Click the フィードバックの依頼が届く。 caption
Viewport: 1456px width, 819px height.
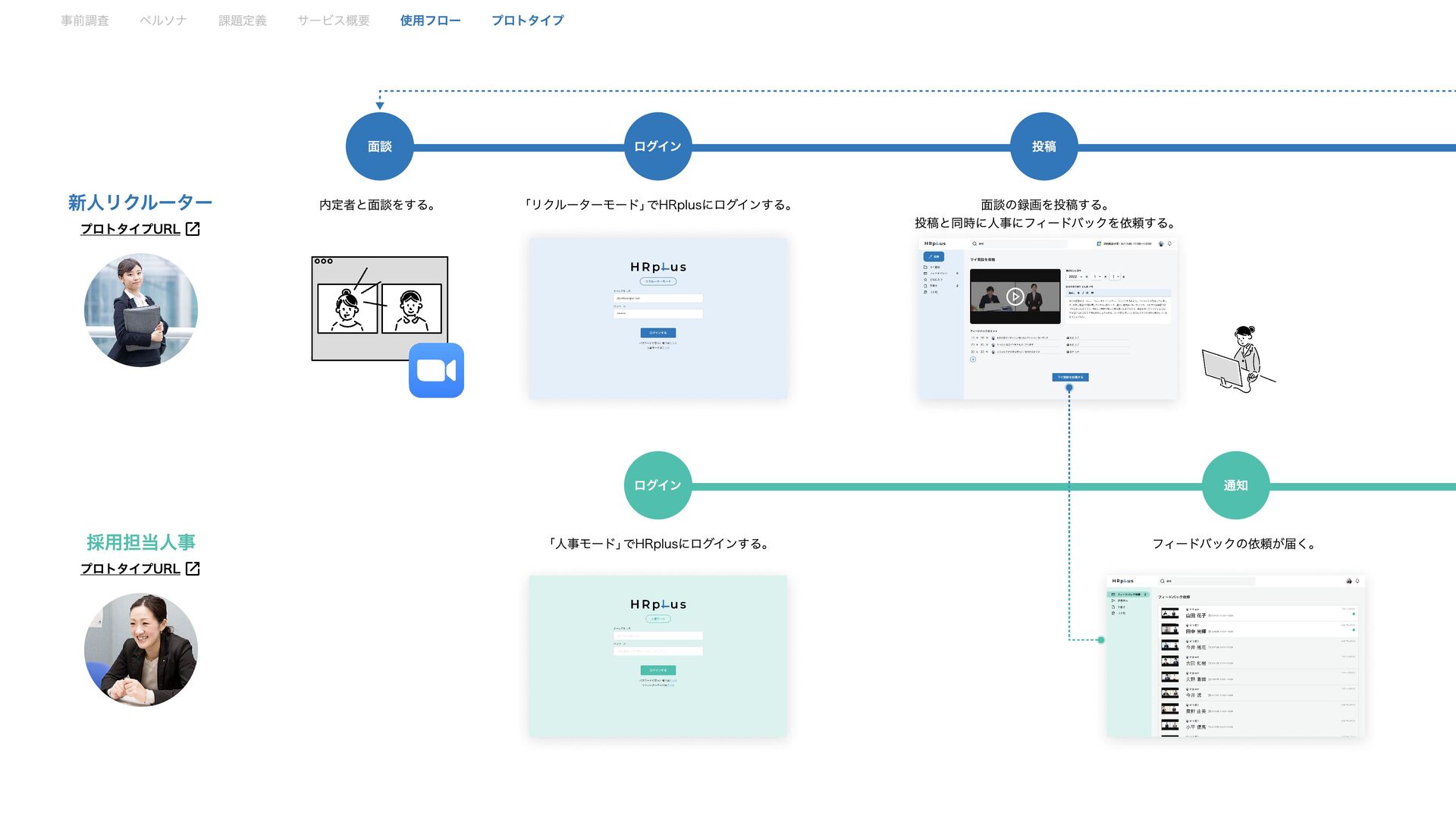pos(1234,544)
